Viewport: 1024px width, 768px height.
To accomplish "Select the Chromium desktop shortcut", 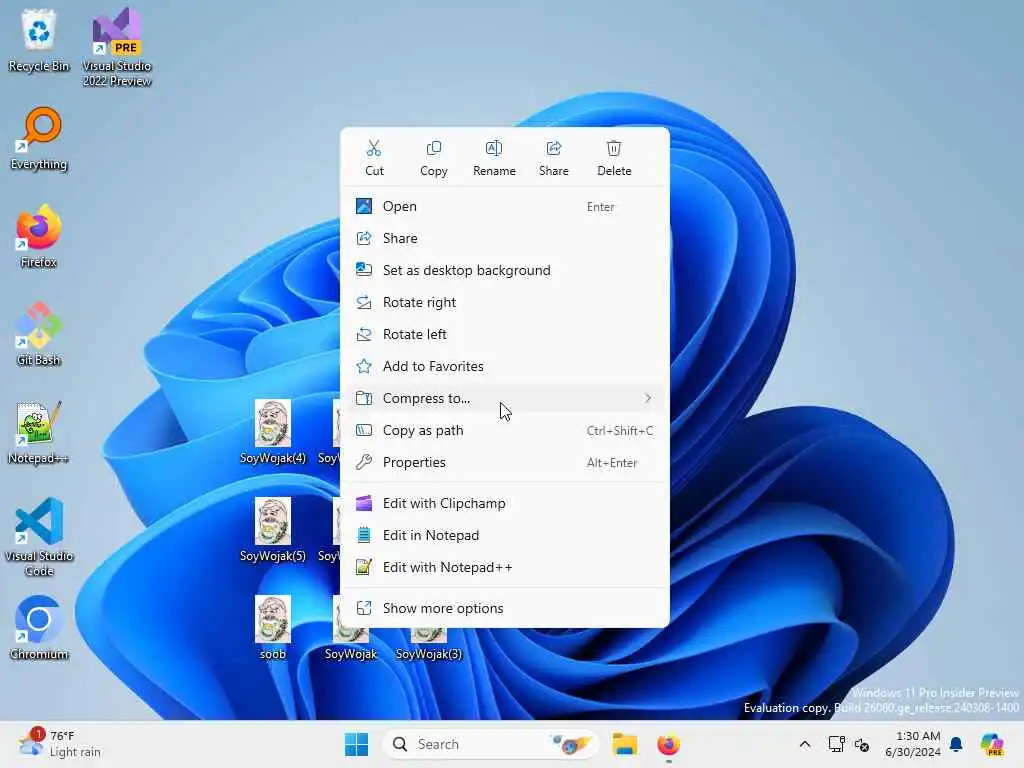I will click(39, 628).
